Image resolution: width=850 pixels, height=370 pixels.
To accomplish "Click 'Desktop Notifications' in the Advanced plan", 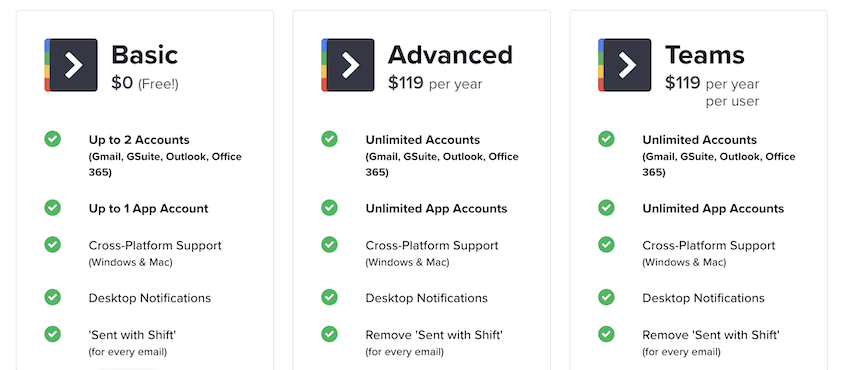I will (x=427, y=298).
